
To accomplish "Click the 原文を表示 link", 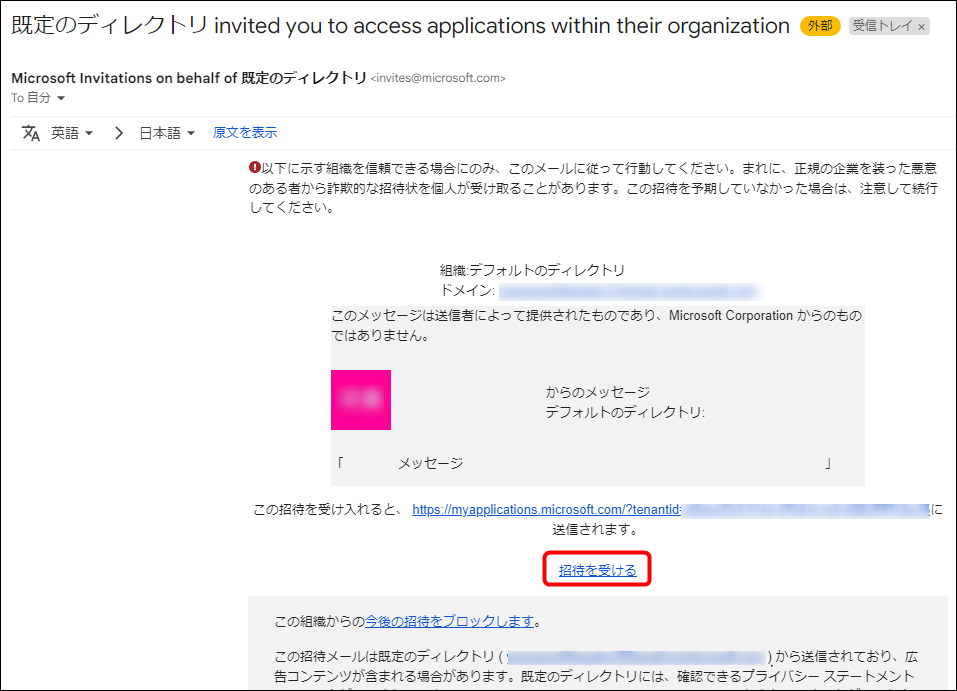I will 245,132.
